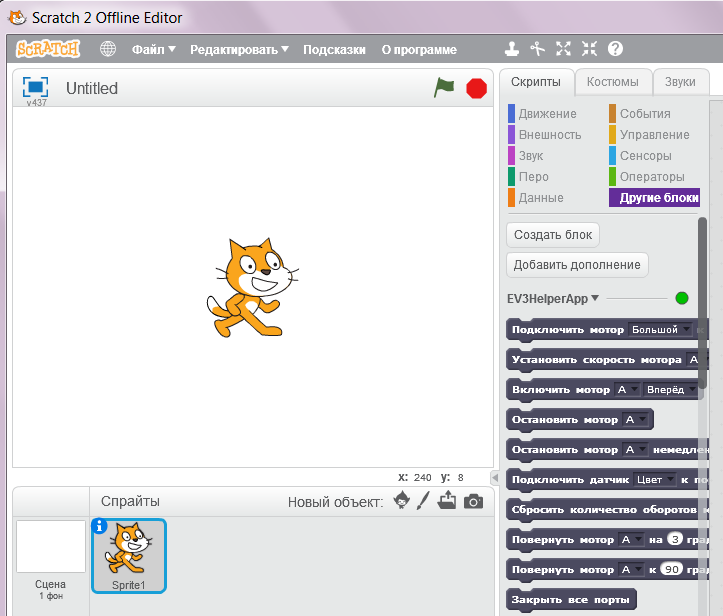Screen dimensions: 723x616
Task: Open the О программе menu item
Action: coord(419,49)
